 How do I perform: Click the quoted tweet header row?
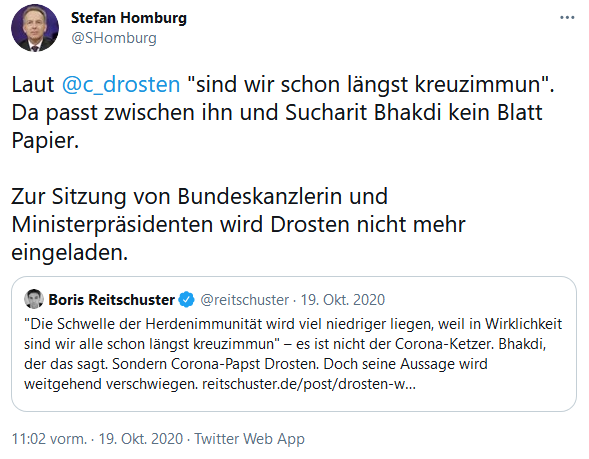(x=205, y=299)
